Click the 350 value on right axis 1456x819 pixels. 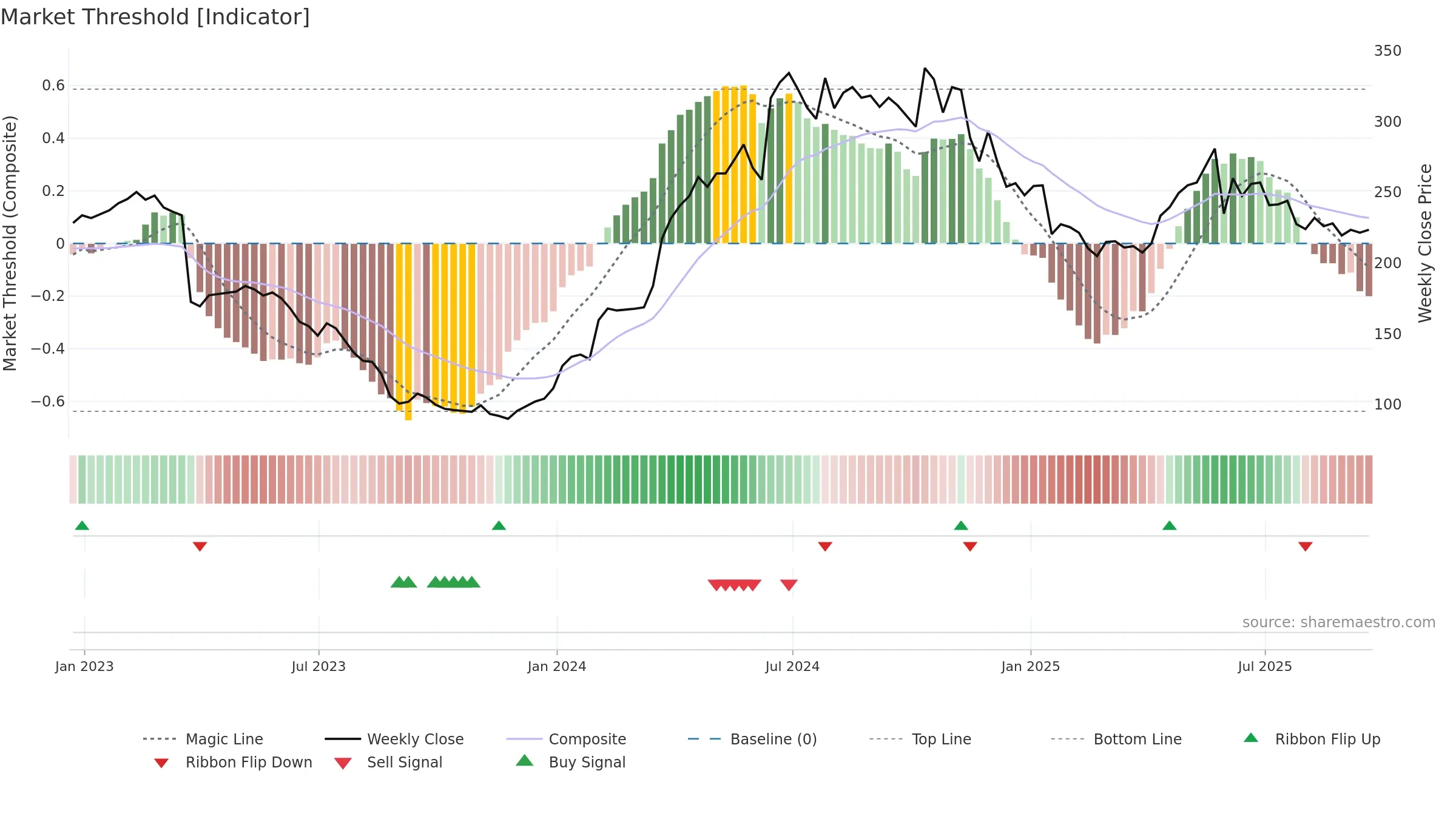tap(1388, 51)
